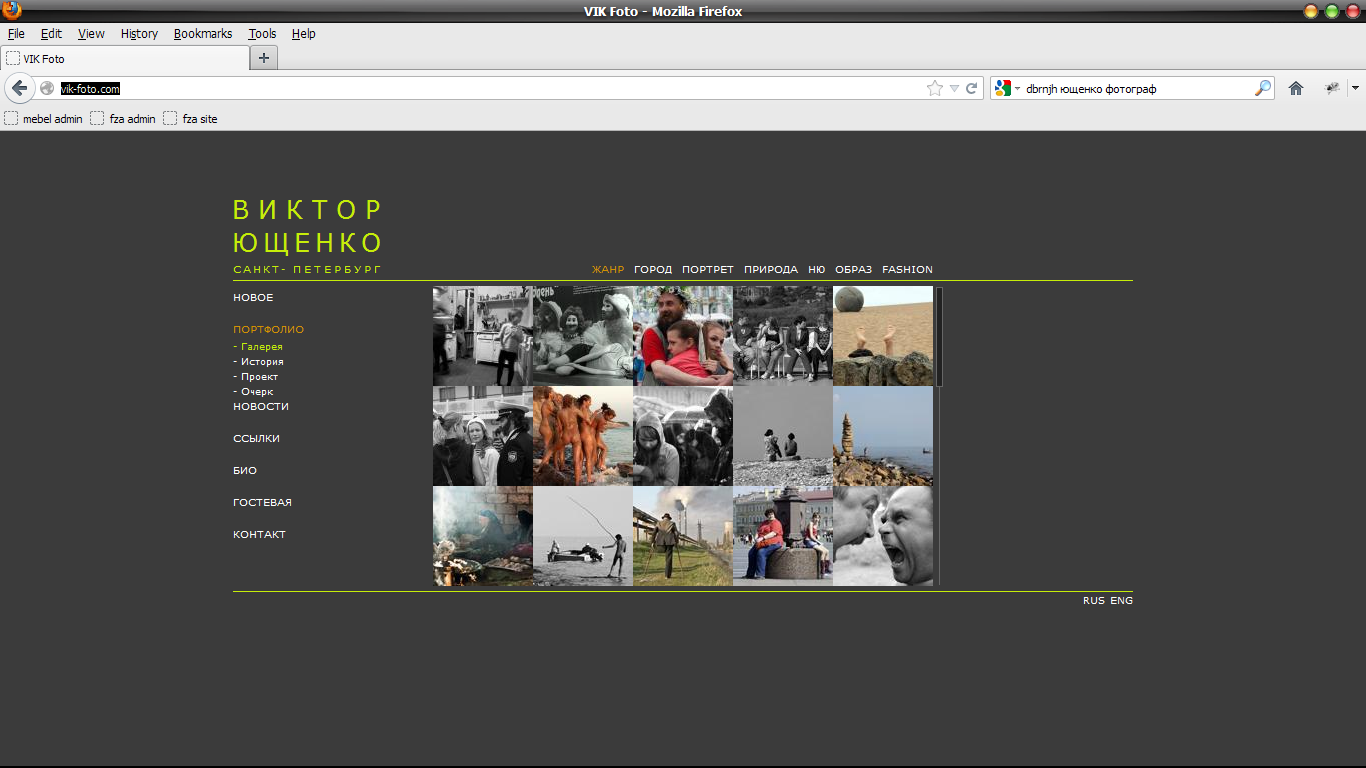Click the magnifying glass search icon
This screenshot has width=1366, height=768.
tap(1263, 88)
